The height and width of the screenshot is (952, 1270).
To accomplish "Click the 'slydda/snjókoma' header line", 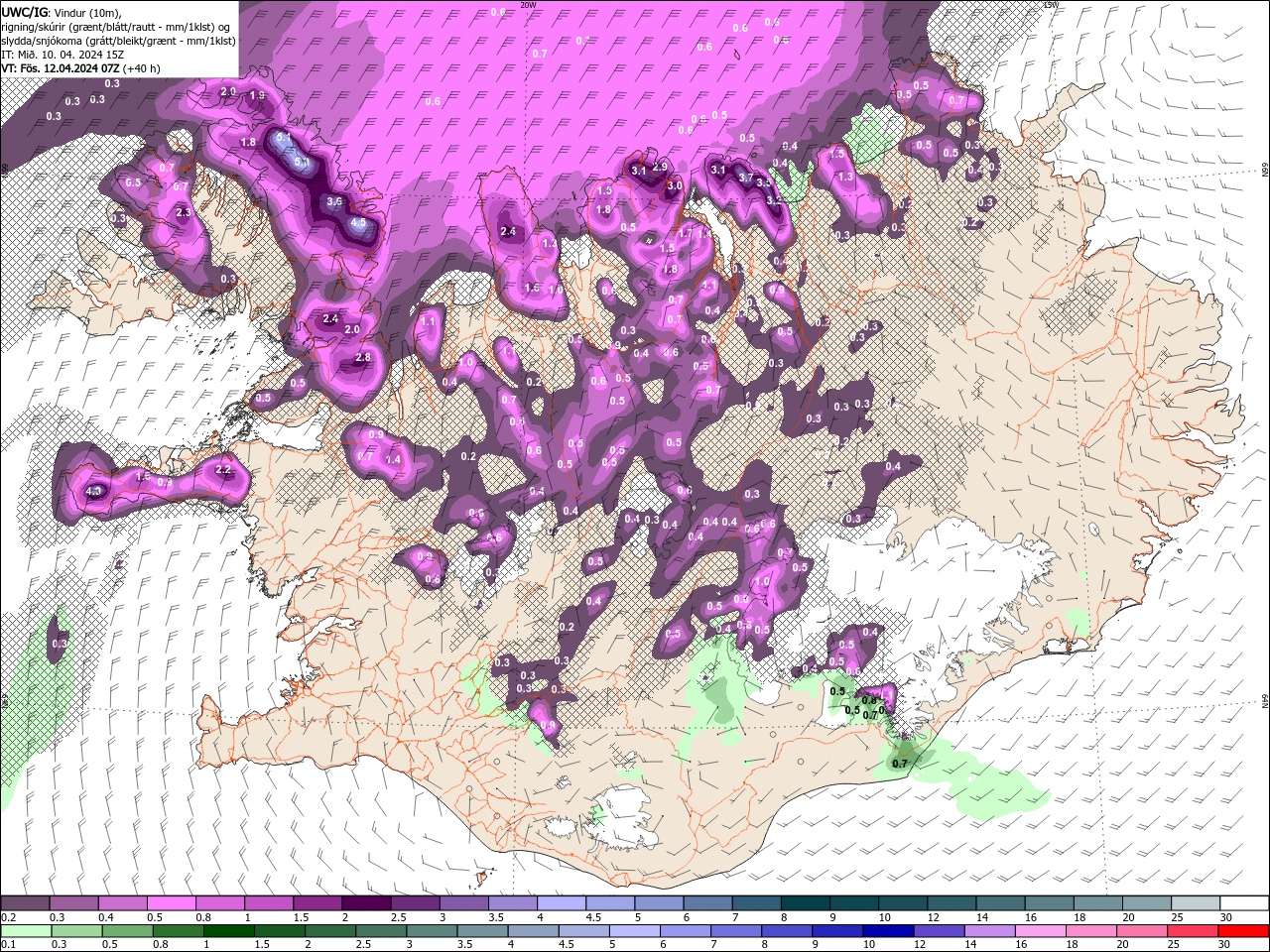I will [x=118, y=41].
